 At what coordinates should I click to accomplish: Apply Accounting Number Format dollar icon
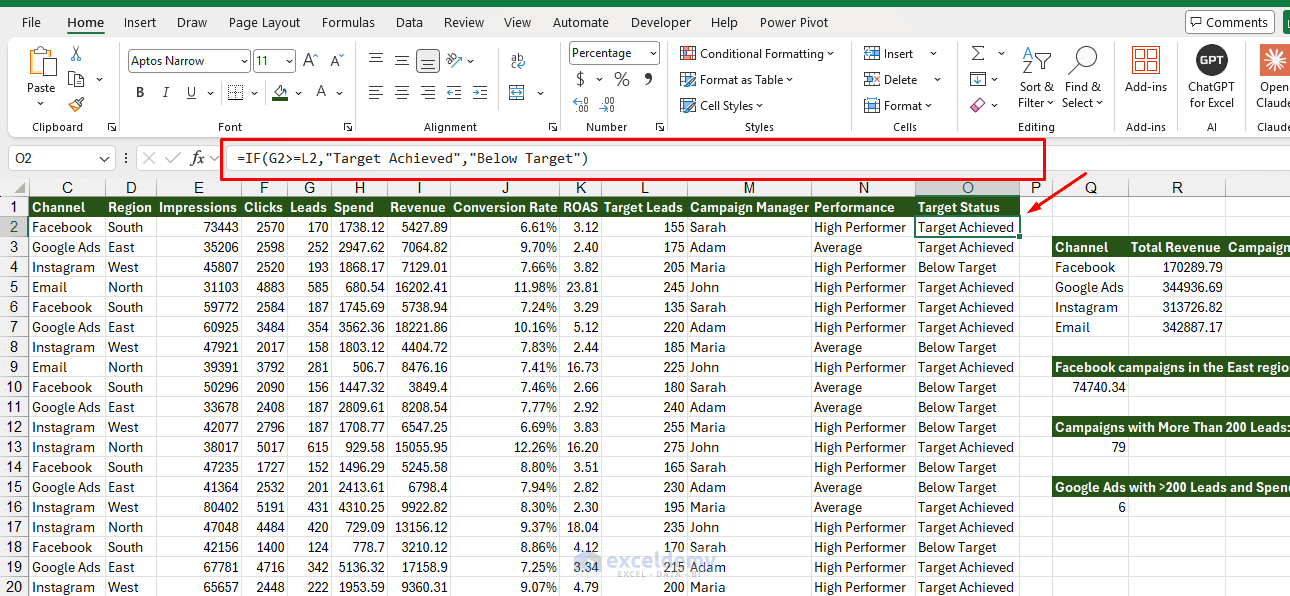581,79
